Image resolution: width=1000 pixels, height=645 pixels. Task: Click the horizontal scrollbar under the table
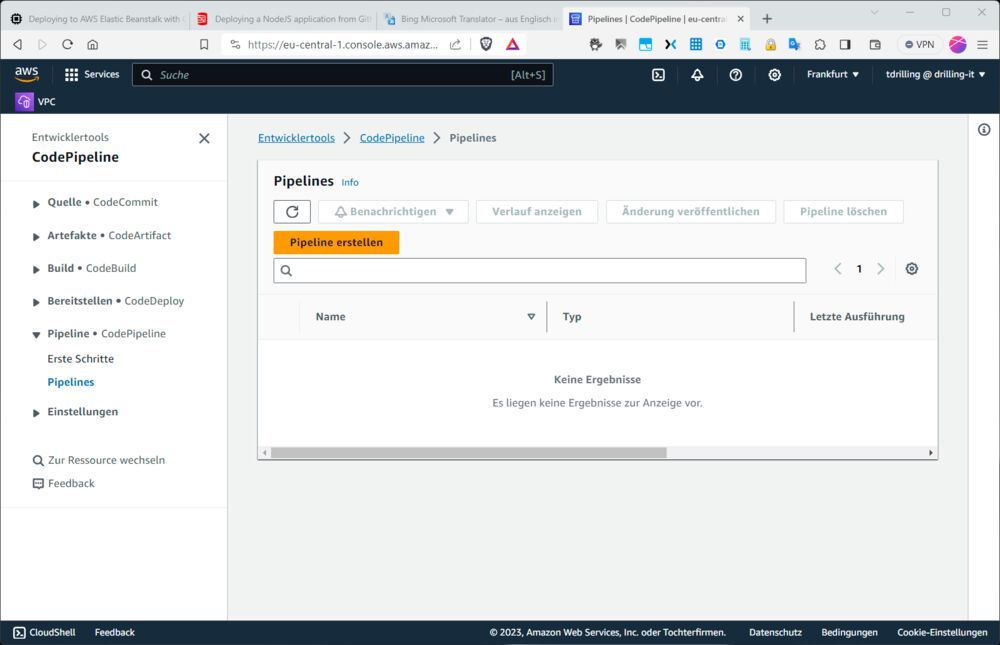468,453
